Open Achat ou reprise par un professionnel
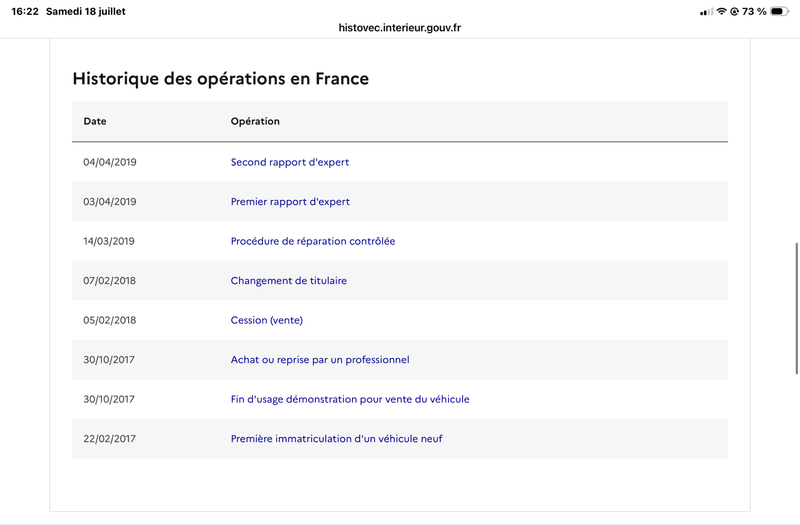800x525 pixels. (x=320, y=360)
